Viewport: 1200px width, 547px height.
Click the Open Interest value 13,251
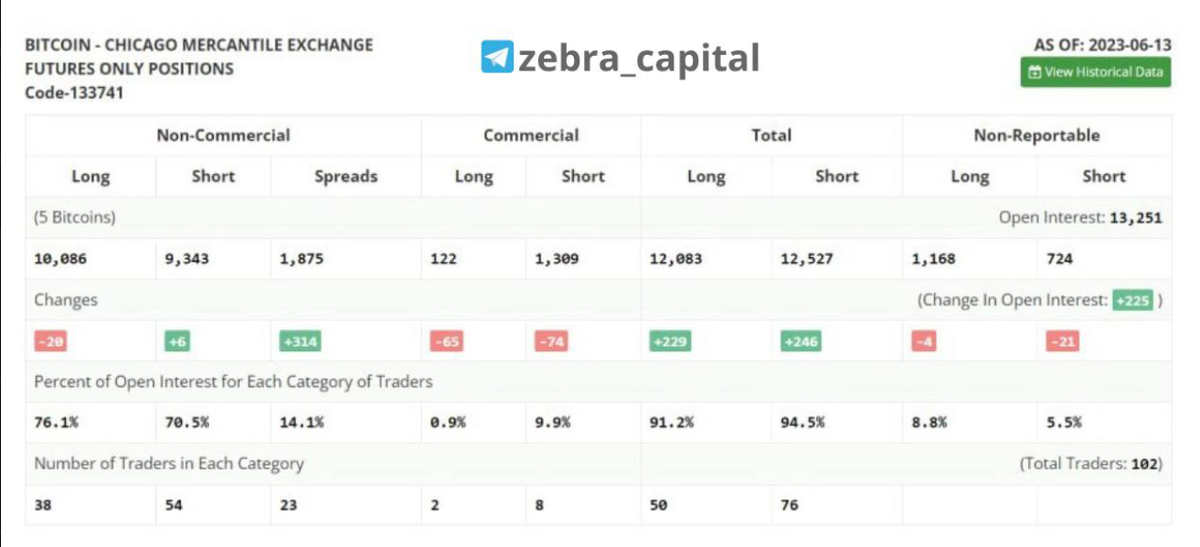[1135, 217]
